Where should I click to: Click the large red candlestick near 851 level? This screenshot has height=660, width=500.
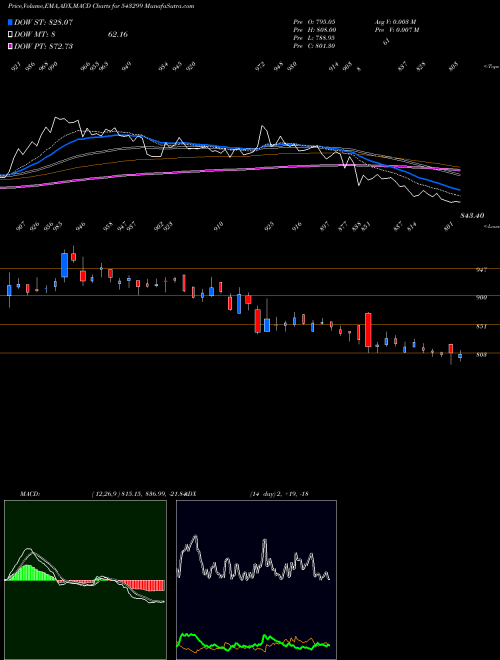[368, 330]
